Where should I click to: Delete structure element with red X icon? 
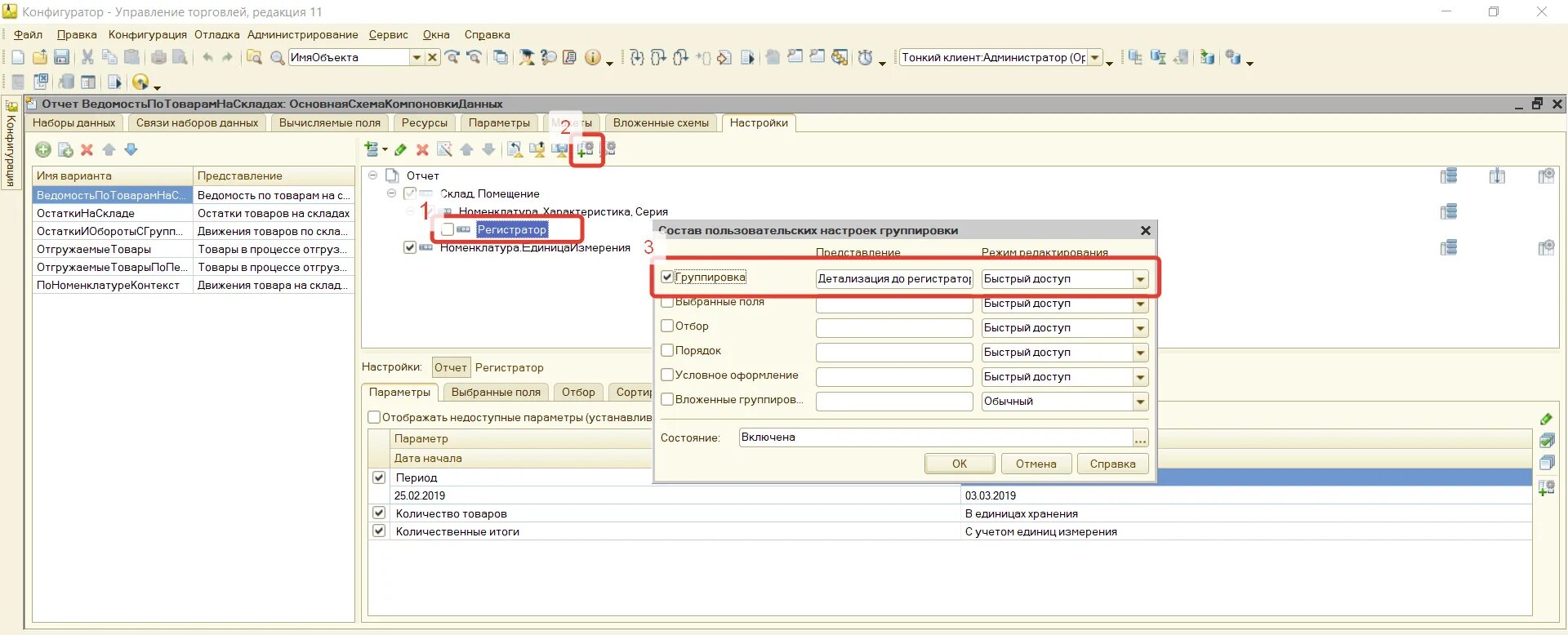point(422,149)
